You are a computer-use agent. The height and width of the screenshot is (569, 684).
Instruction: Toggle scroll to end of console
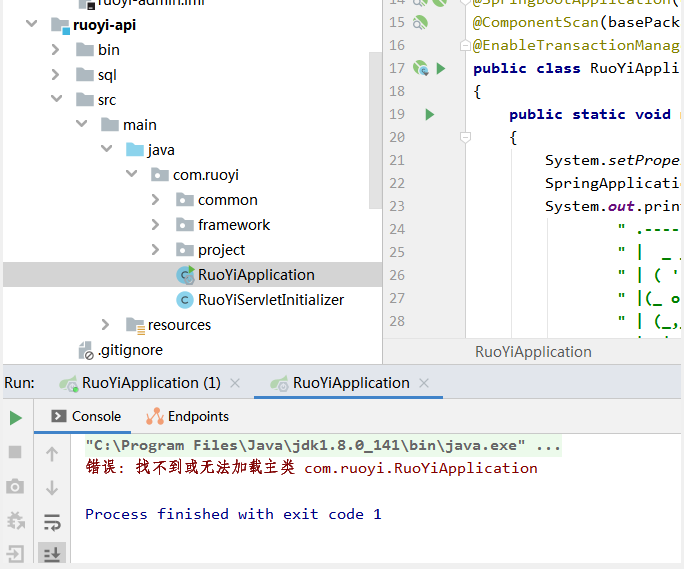[x=52, y=554]
